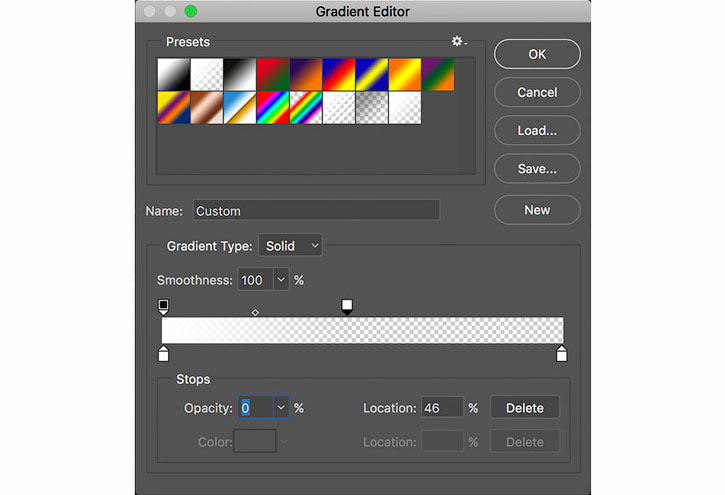The height and width of the screenshot is (495, 725).
Task: Open the Presets gear menu
Action: (459, 42)
